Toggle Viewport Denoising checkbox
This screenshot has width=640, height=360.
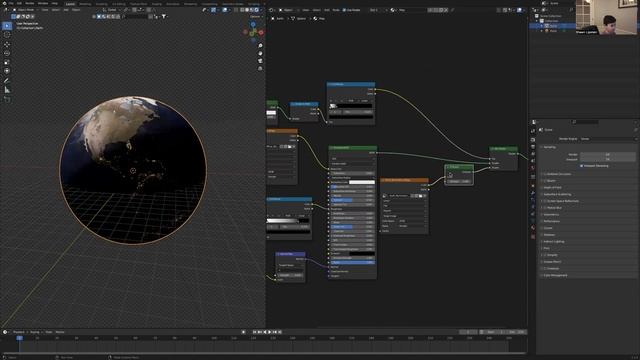coord(582,166)
